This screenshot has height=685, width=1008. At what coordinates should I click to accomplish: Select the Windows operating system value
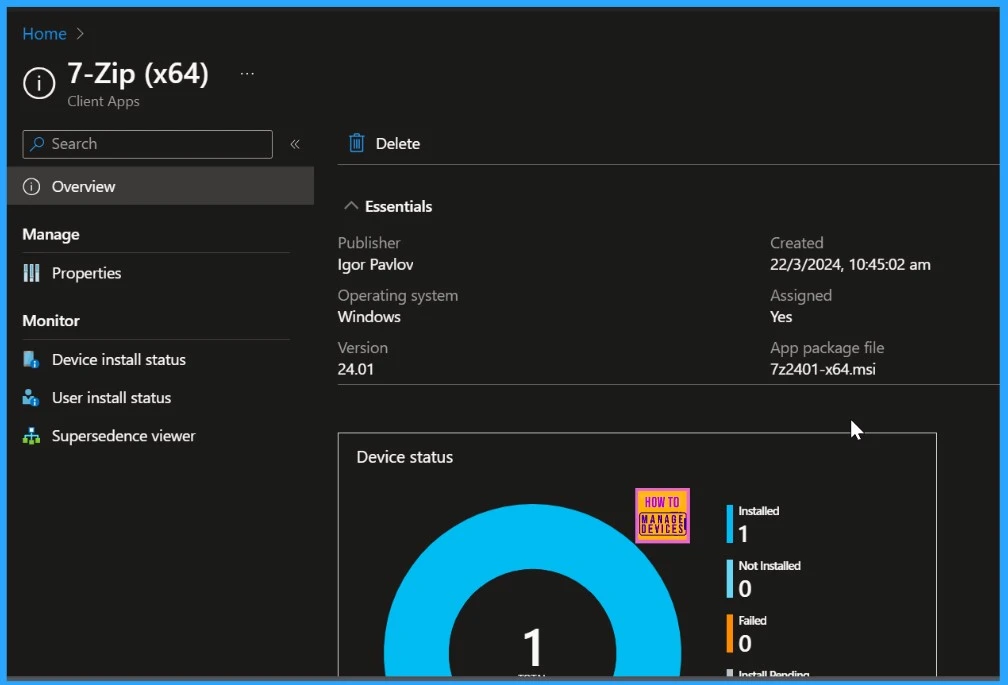(x=369, y=317)
